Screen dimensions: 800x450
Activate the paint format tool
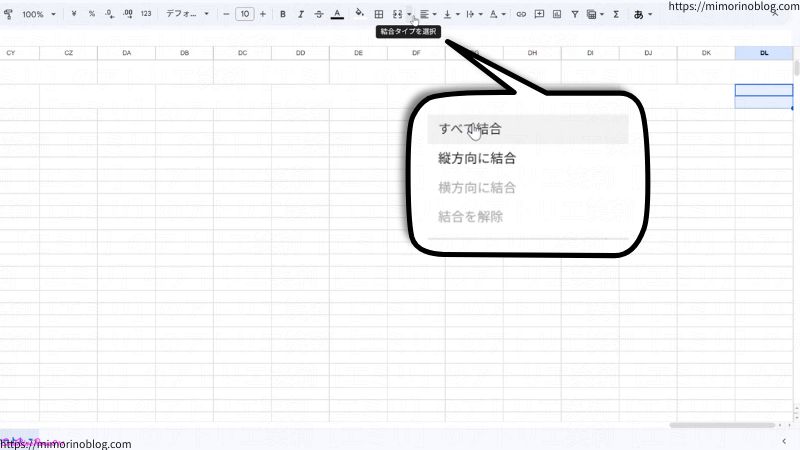(x=8, y=15)
